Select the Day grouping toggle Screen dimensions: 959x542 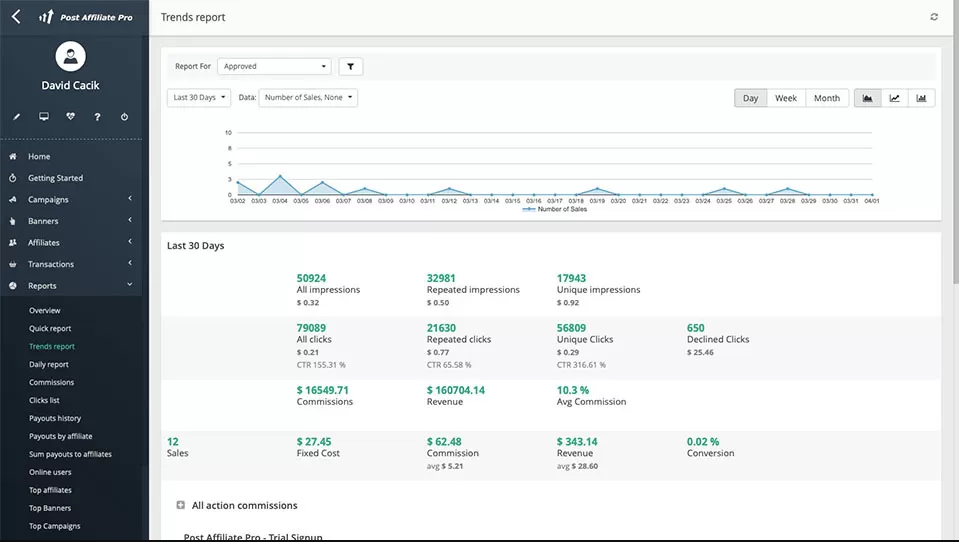click(750, 98)
